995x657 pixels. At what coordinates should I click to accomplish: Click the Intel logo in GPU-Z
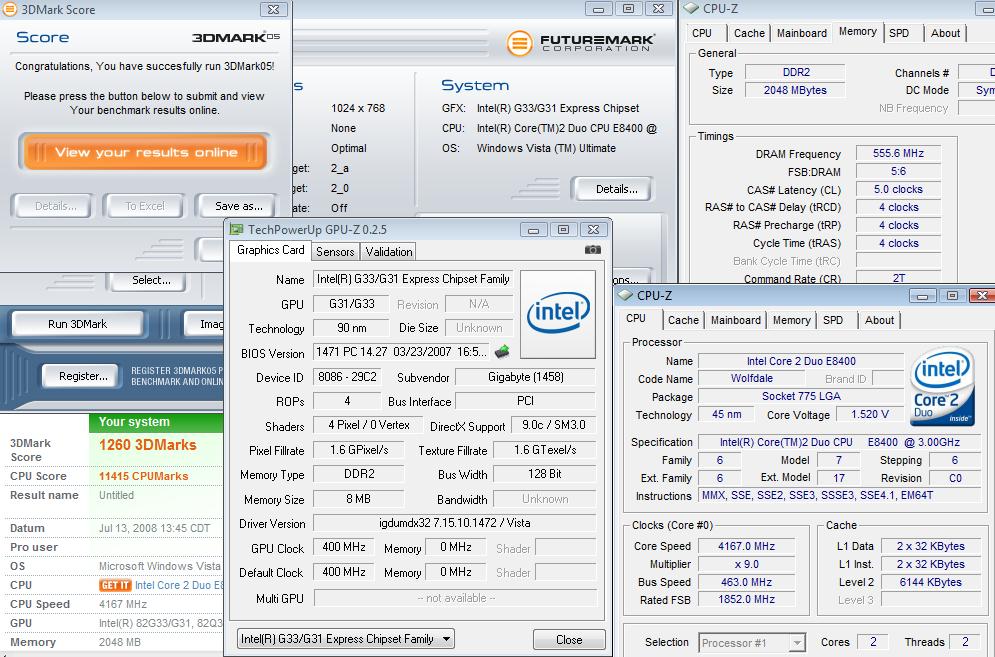[x=558, y=314]
